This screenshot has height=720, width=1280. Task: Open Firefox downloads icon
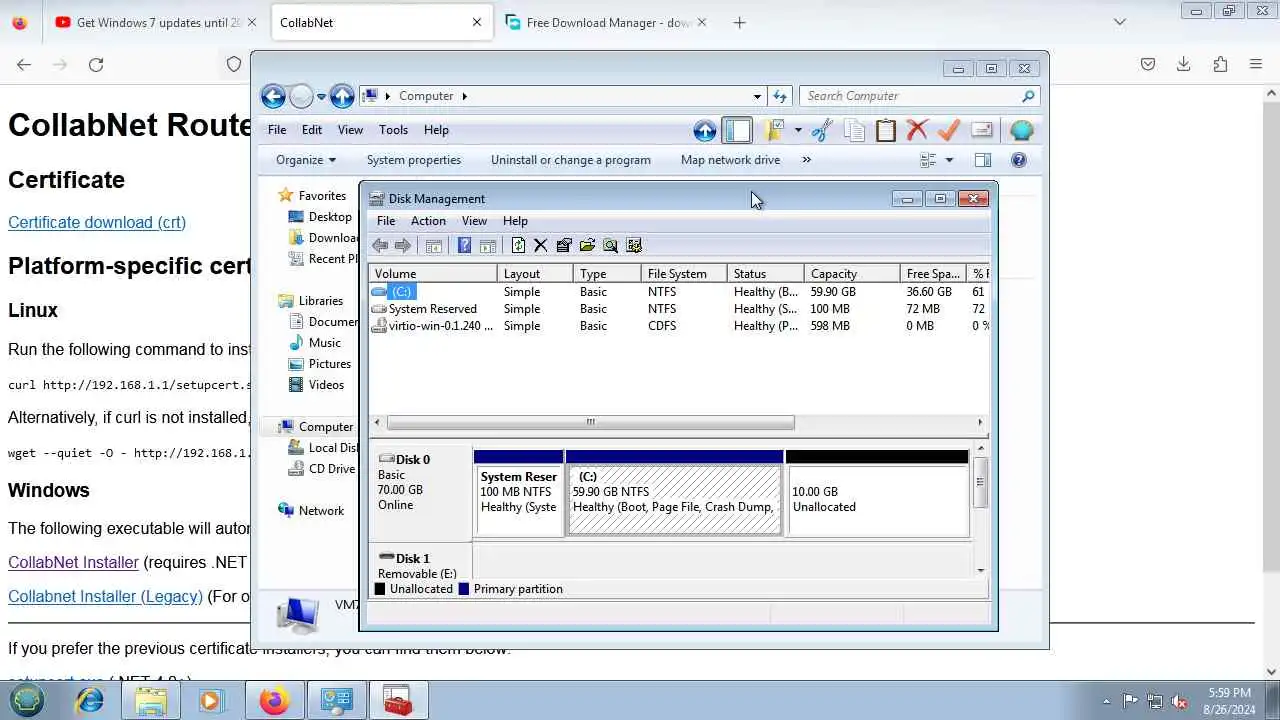1184,64
